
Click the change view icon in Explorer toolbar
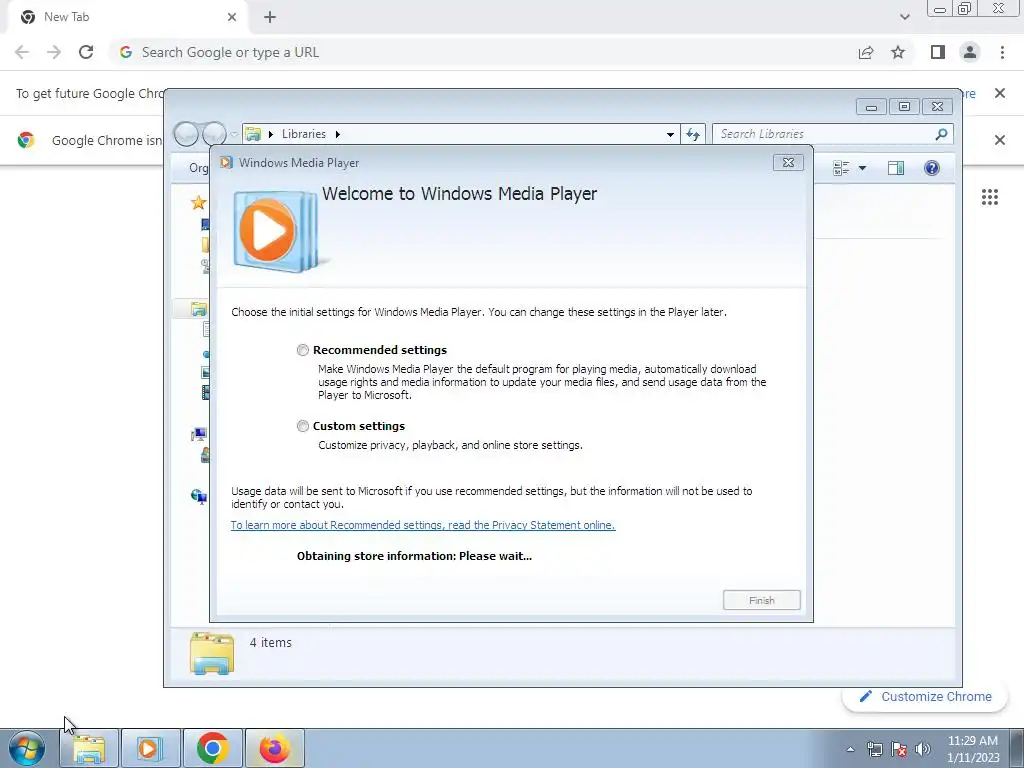[841, 168]
